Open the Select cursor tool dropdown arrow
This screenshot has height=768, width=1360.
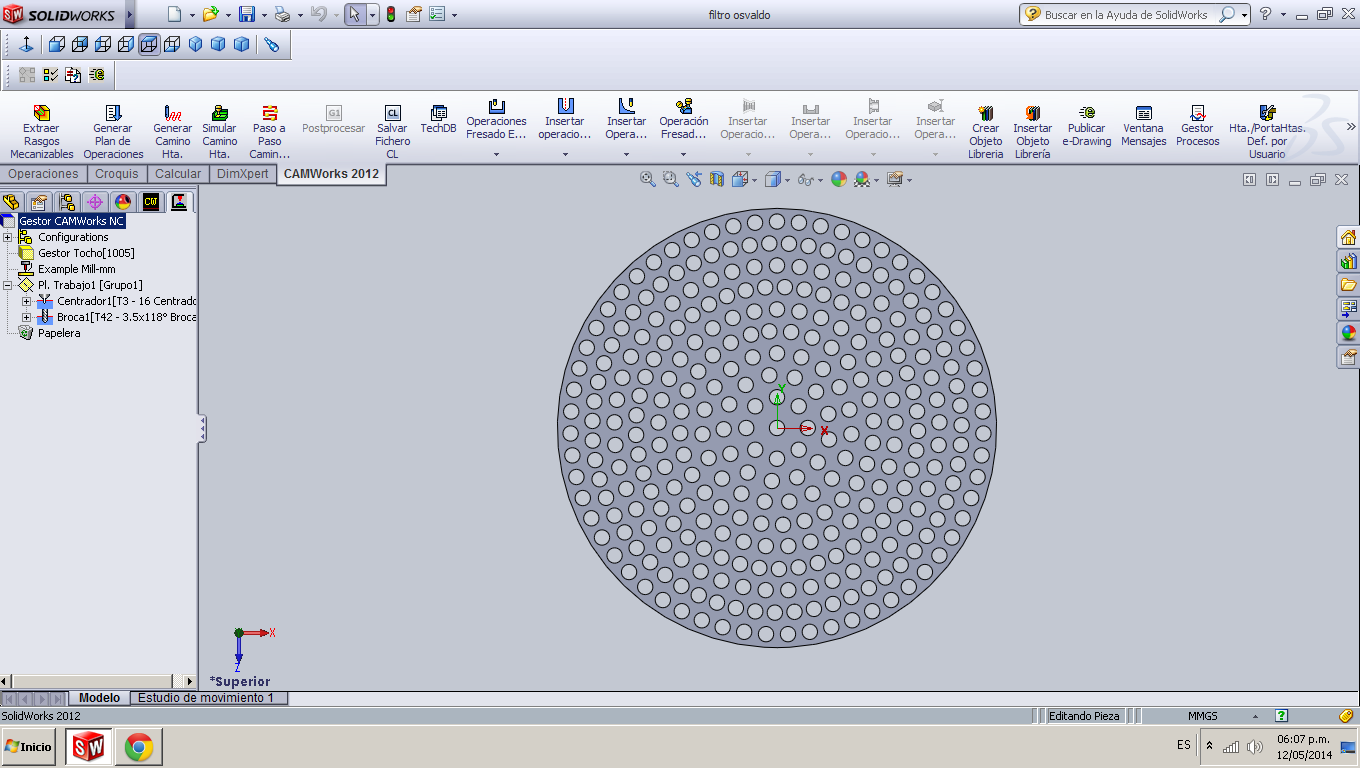pos(372,15)
